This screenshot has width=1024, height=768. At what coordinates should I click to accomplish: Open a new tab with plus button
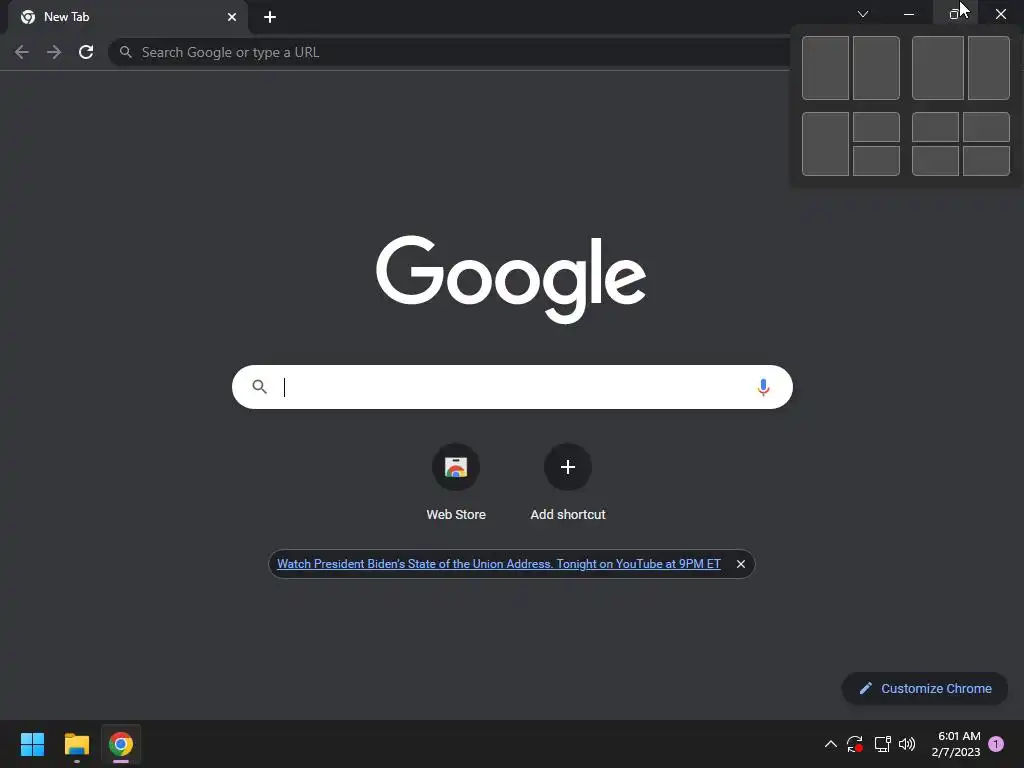270,17
